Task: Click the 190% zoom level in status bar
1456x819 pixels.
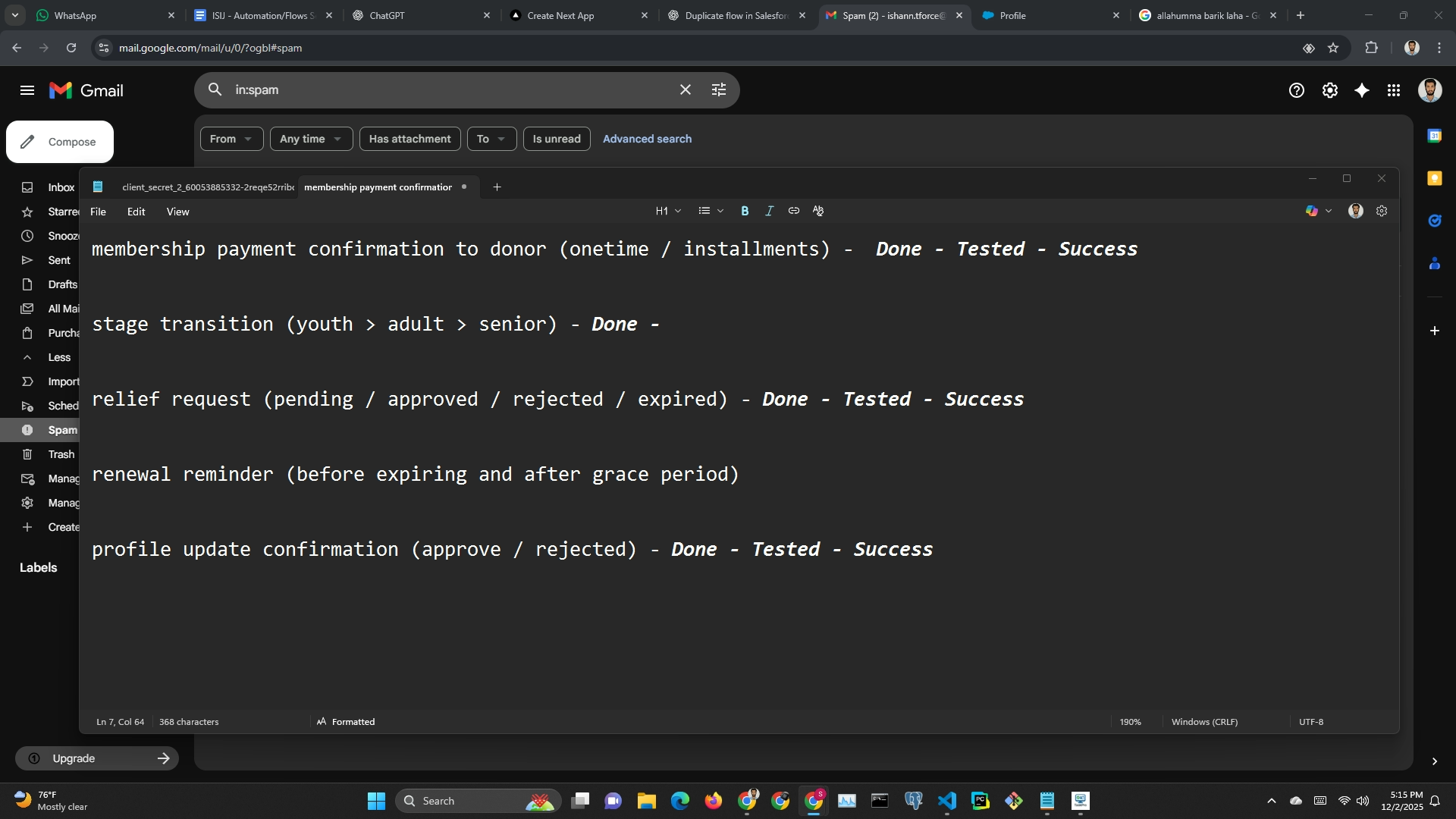Action: click(1130, 722)
